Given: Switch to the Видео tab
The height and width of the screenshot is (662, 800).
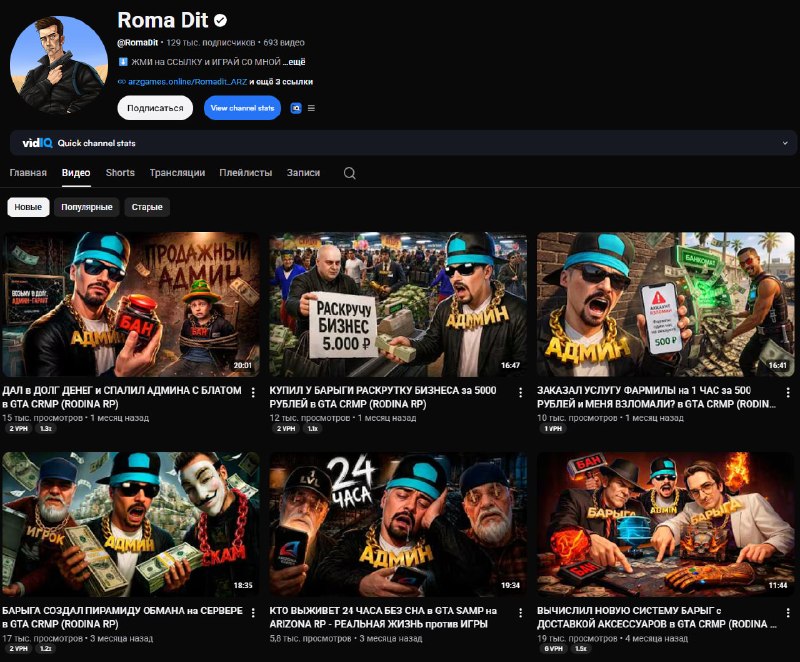Looking at the screenshot, I should pos(76,173).
